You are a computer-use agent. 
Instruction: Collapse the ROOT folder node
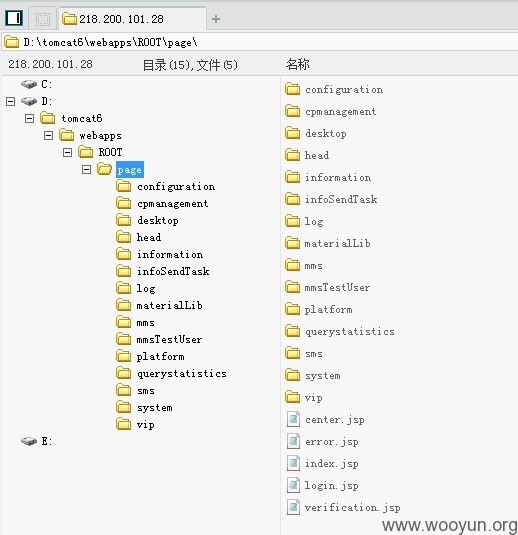click(x=68, y=152)
